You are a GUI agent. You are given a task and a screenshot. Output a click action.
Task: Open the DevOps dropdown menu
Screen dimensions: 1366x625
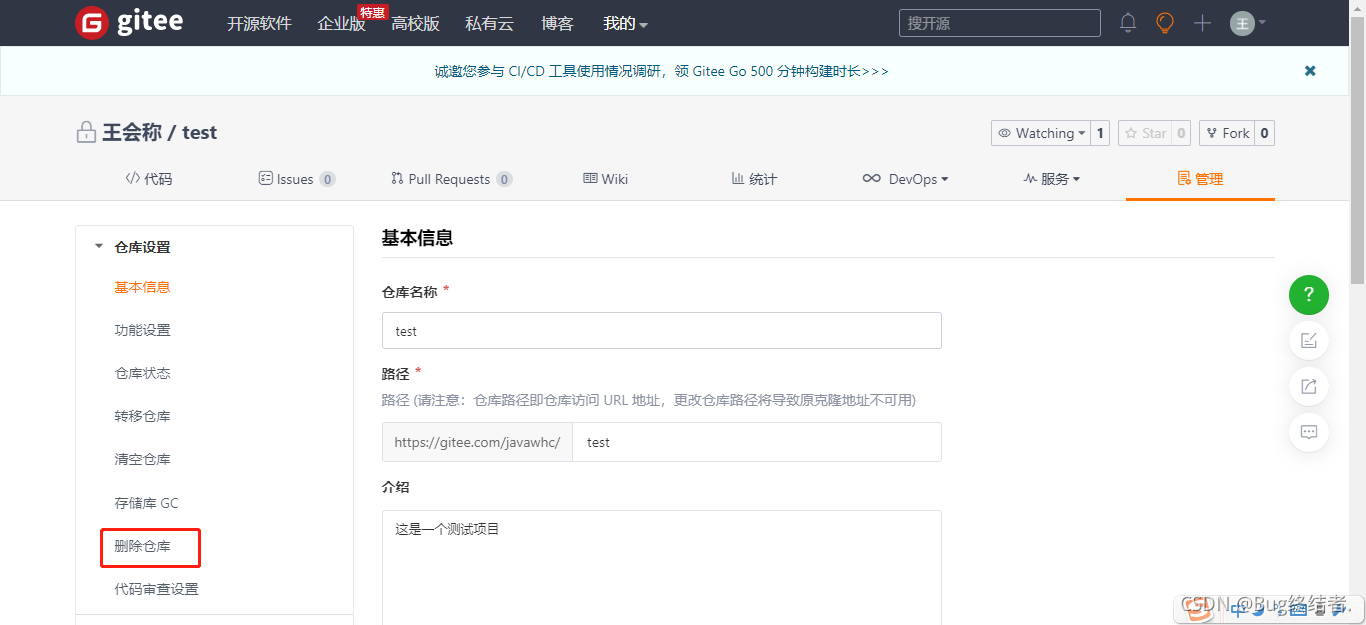(x=905, y=178)
